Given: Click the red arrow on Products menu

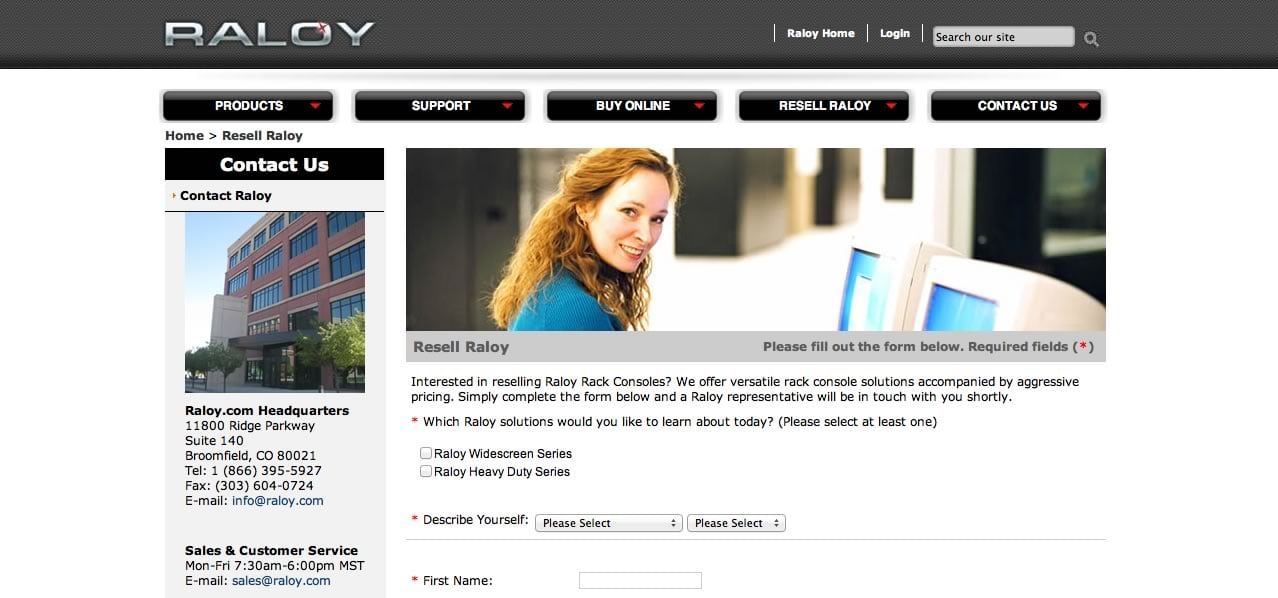Looking at the screenshot, I should (315, 106).
